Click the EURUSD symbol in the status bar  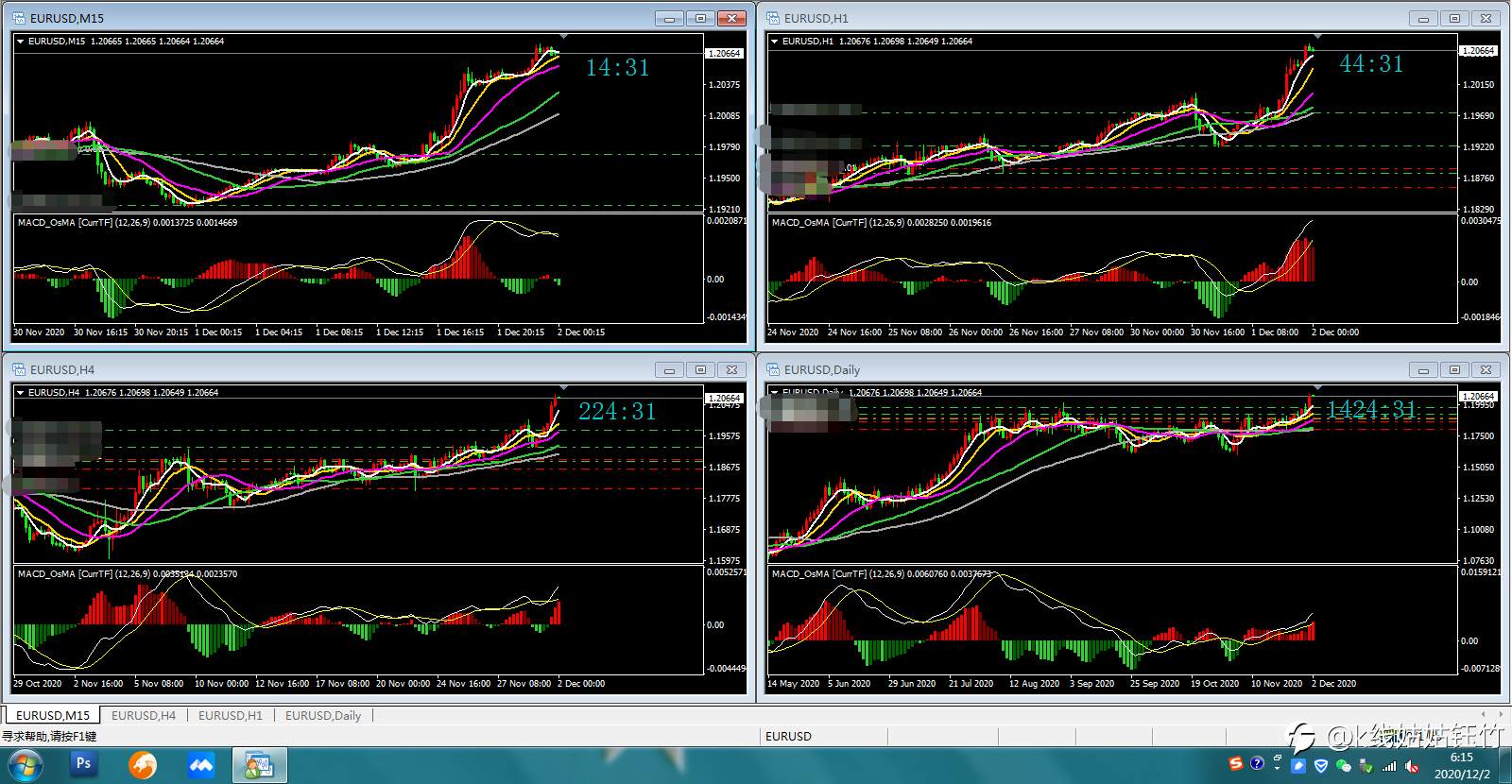788,736
